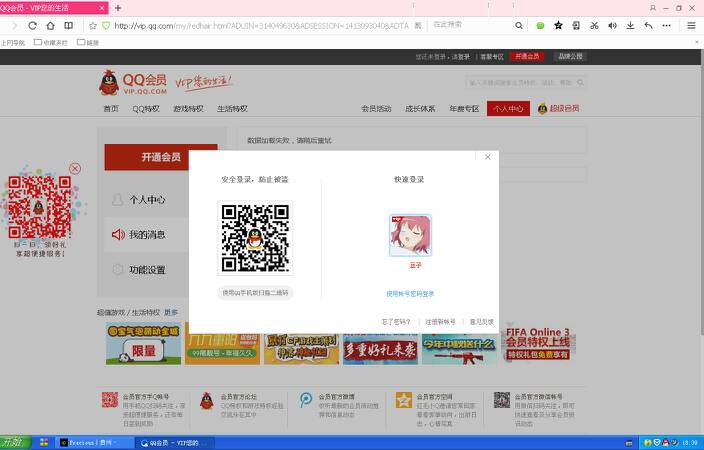Go to the browser home page icon

(x=50, y=26)
